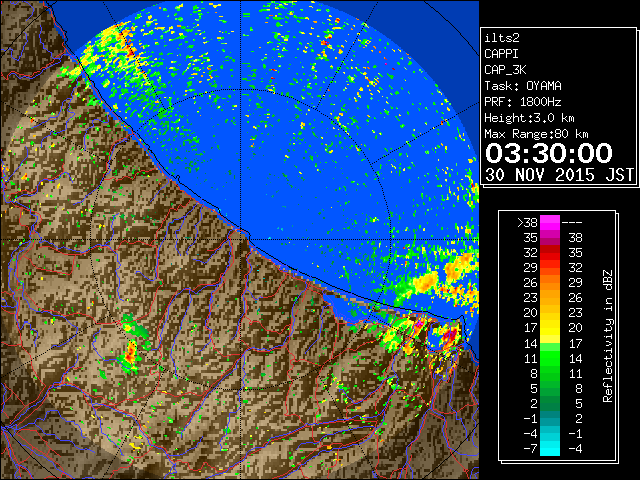The image size is (640, 480).
Task: Click the '-4' bottom-right legend value
Action: [575, 448]
